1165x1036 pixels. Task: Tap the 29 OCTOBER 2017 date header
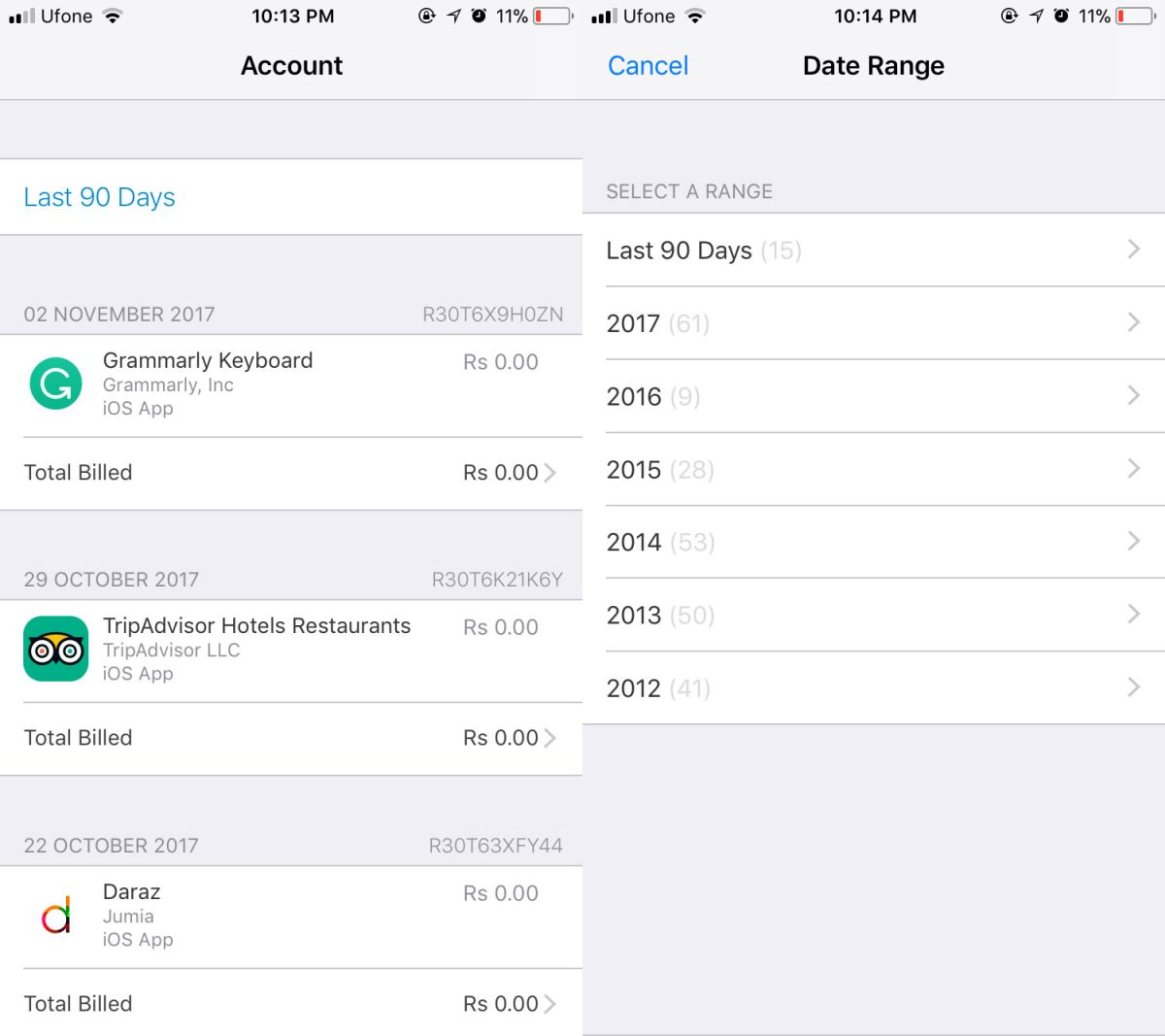(112, 580)
